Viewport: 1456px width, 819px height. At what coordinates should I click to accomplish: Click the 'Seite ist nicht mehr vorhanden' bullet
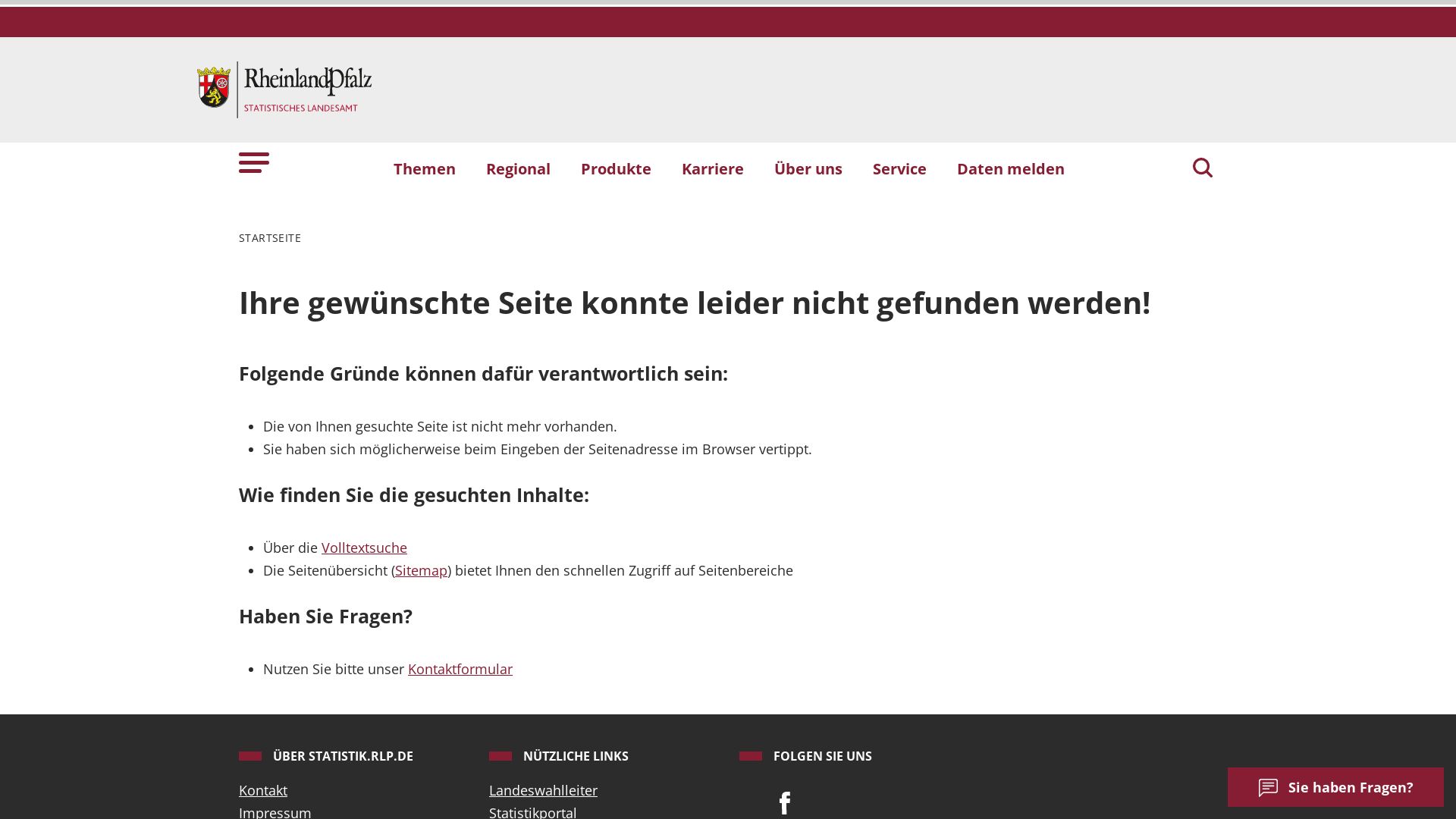(440, 426)
